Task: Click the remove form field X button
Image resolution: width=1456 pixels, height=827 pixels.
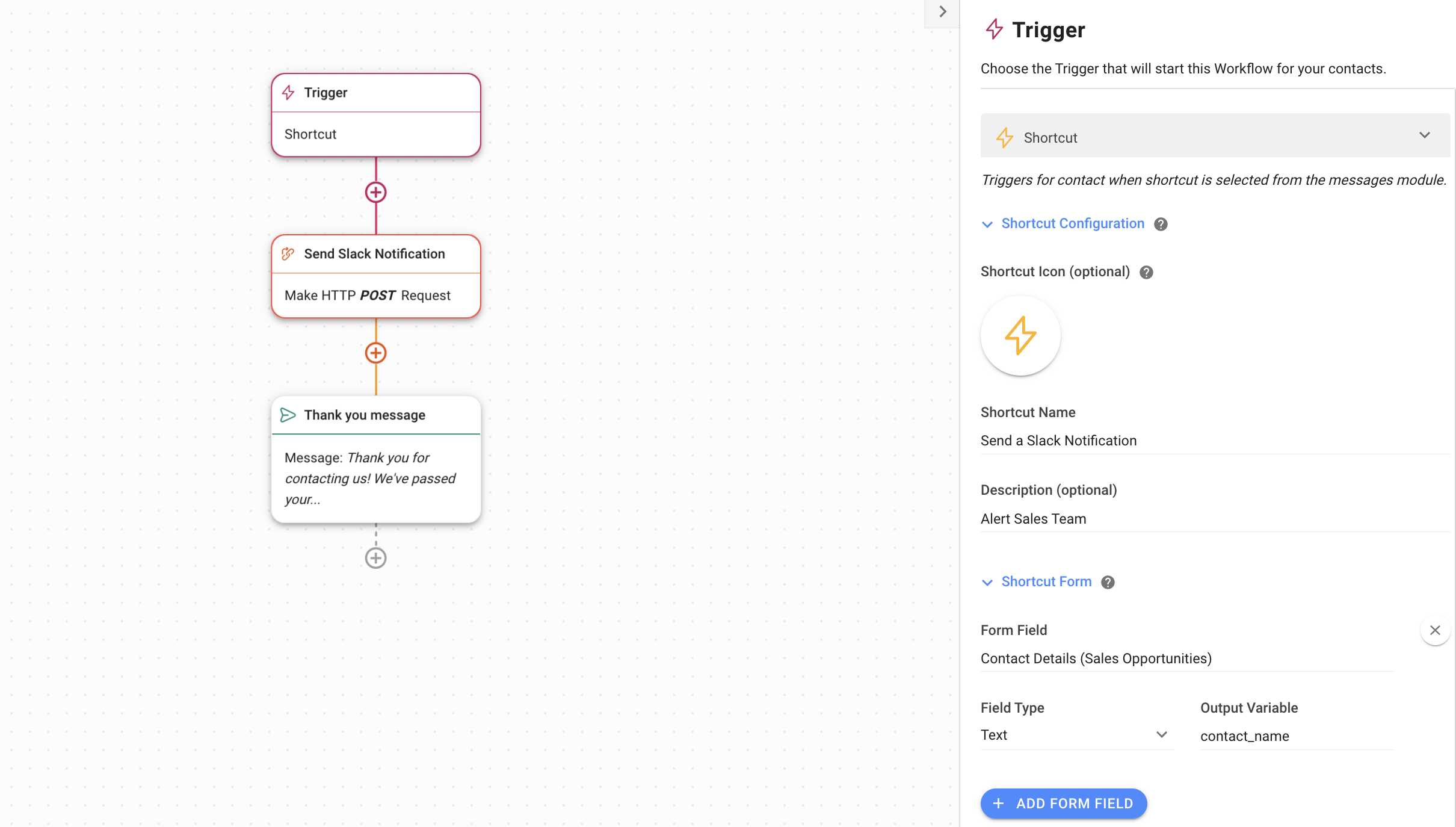Action: [1435, 630]
